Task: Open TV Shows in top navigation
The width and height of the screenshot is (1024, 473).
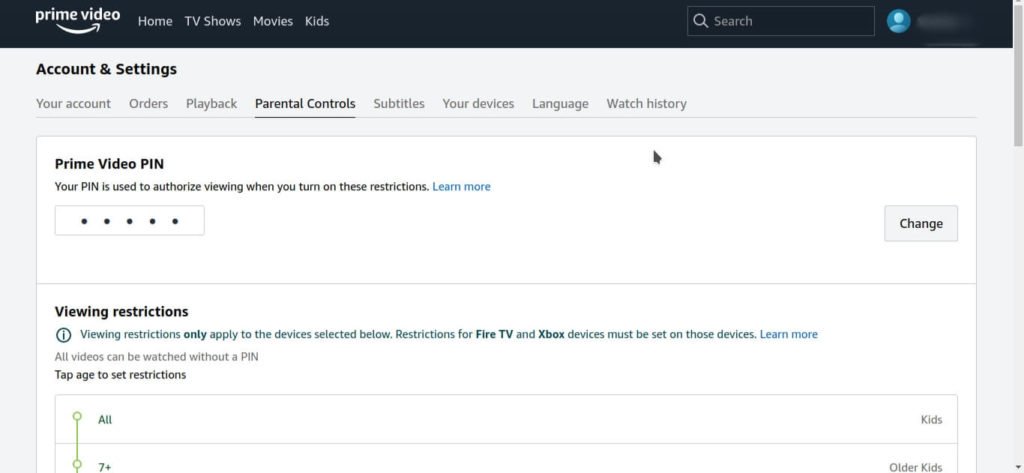Action: (x=213, y=21)
